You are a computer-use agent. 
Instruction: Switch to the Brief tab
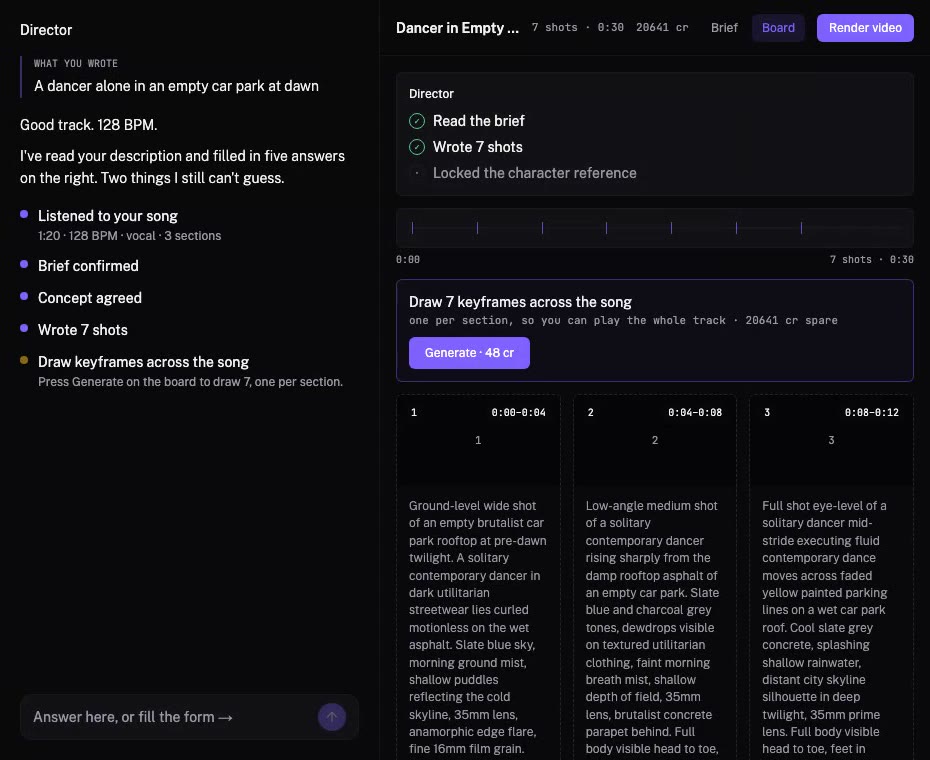[724, 28]
